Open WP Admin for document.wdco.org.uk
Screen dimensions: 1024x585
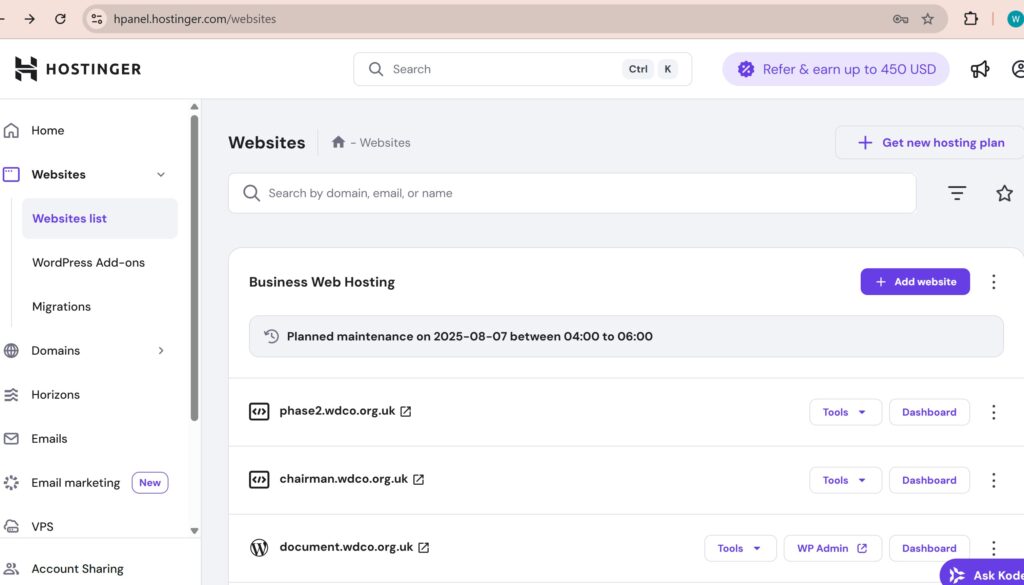point(832,548)
